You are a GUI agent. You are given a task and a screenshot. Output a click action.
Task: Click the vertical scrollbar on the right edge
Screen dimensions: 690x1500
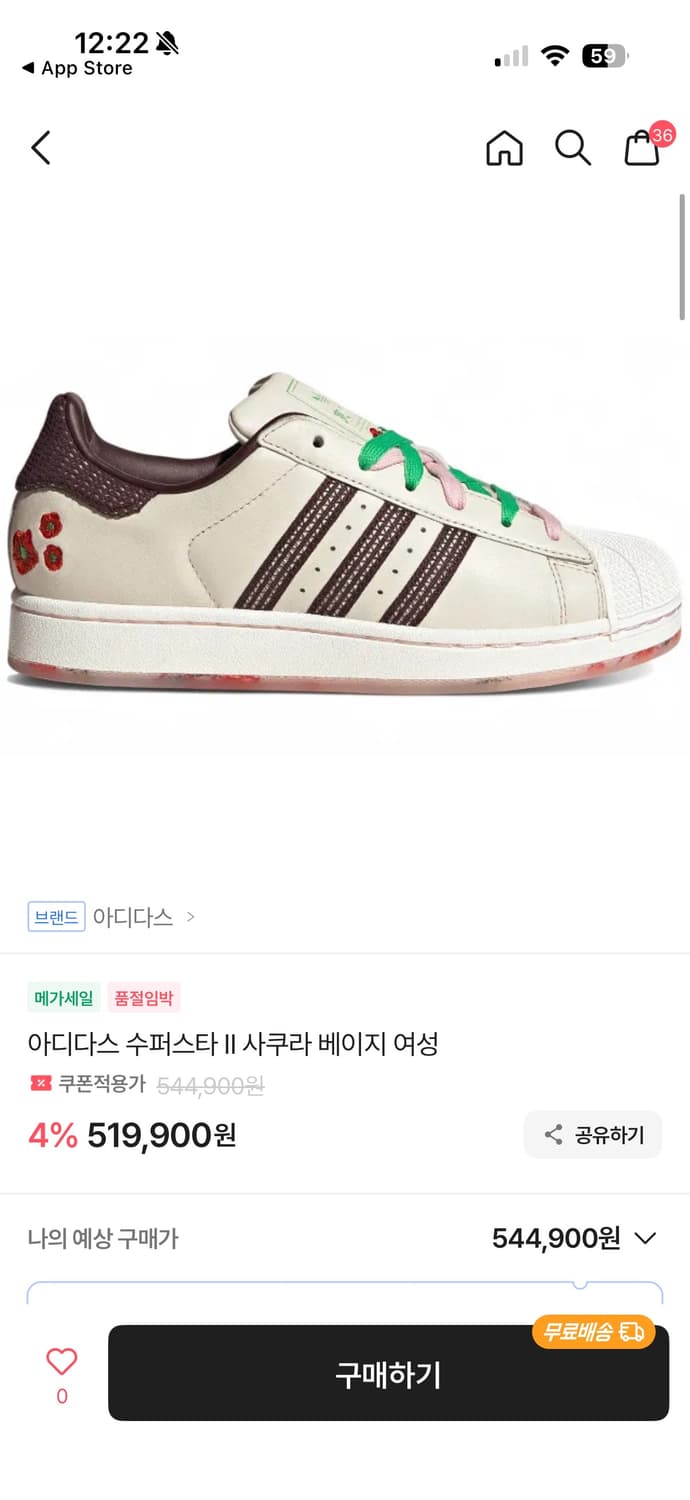pos(682,258)
